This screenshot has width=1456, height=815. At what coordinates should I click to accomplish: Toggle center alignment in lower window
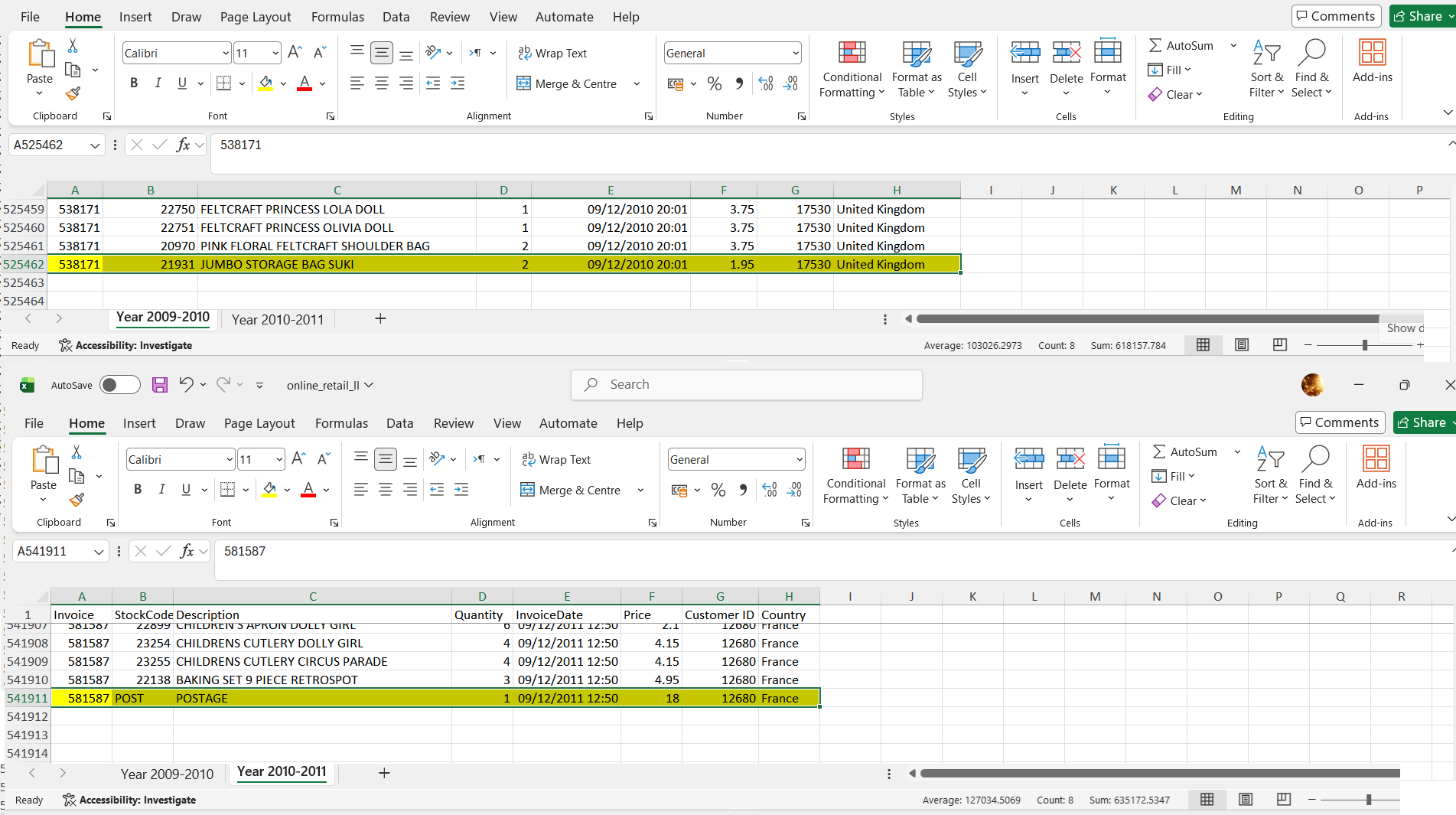[386, 490]
